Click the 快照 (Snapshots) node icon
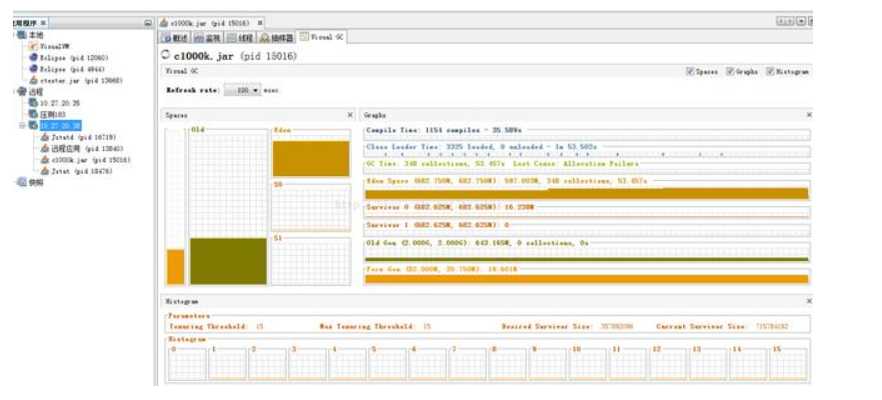The image size is (882, 400). point(21,182)
